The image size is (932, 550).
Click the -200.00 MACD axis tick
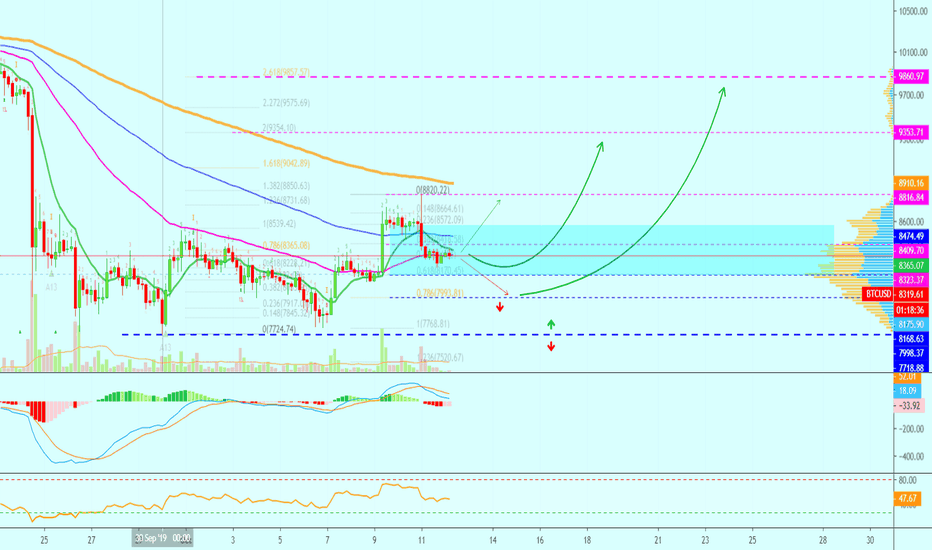[x=911, y=428]
